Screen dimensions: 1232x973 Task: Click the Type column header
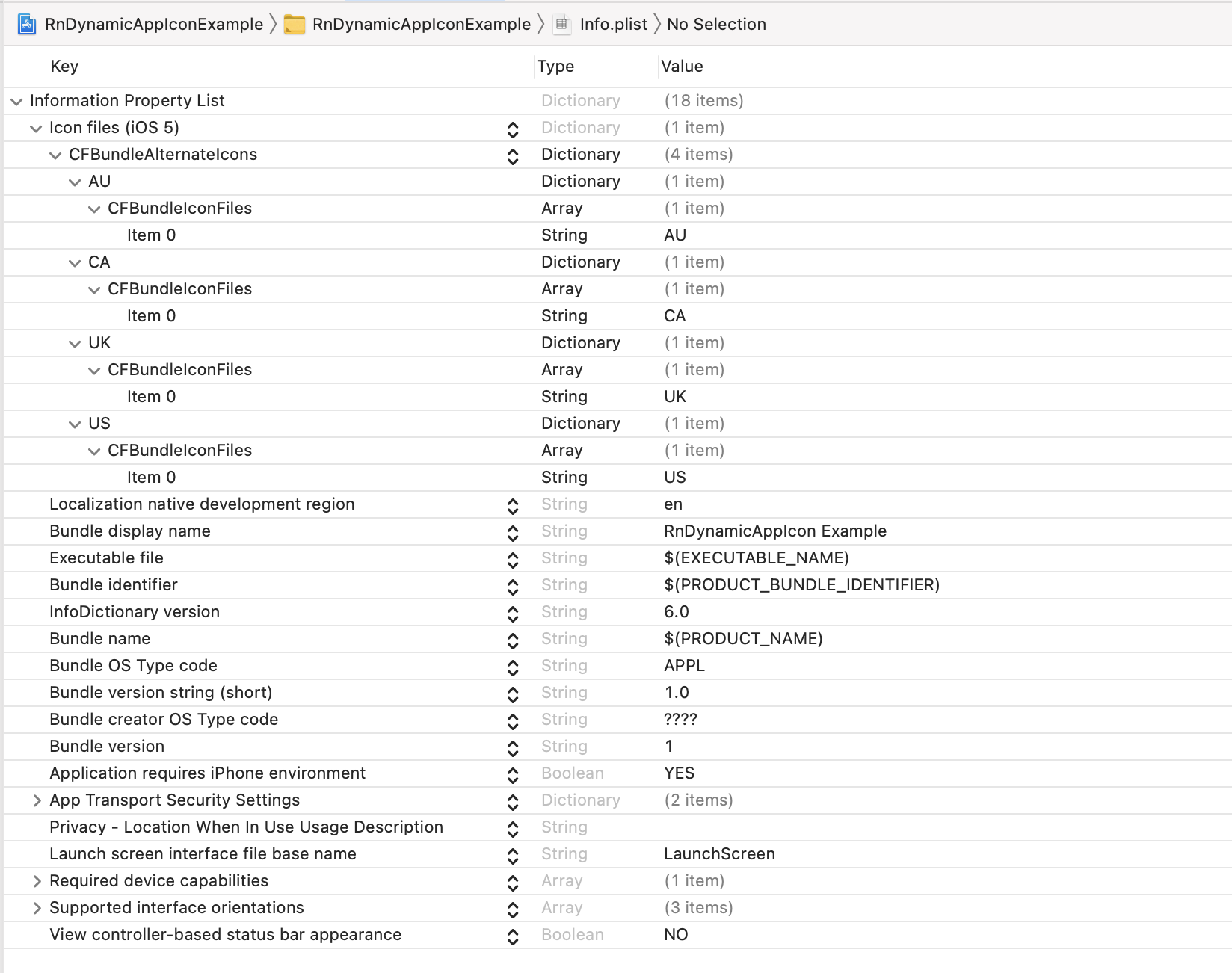[x=555, y=67]
